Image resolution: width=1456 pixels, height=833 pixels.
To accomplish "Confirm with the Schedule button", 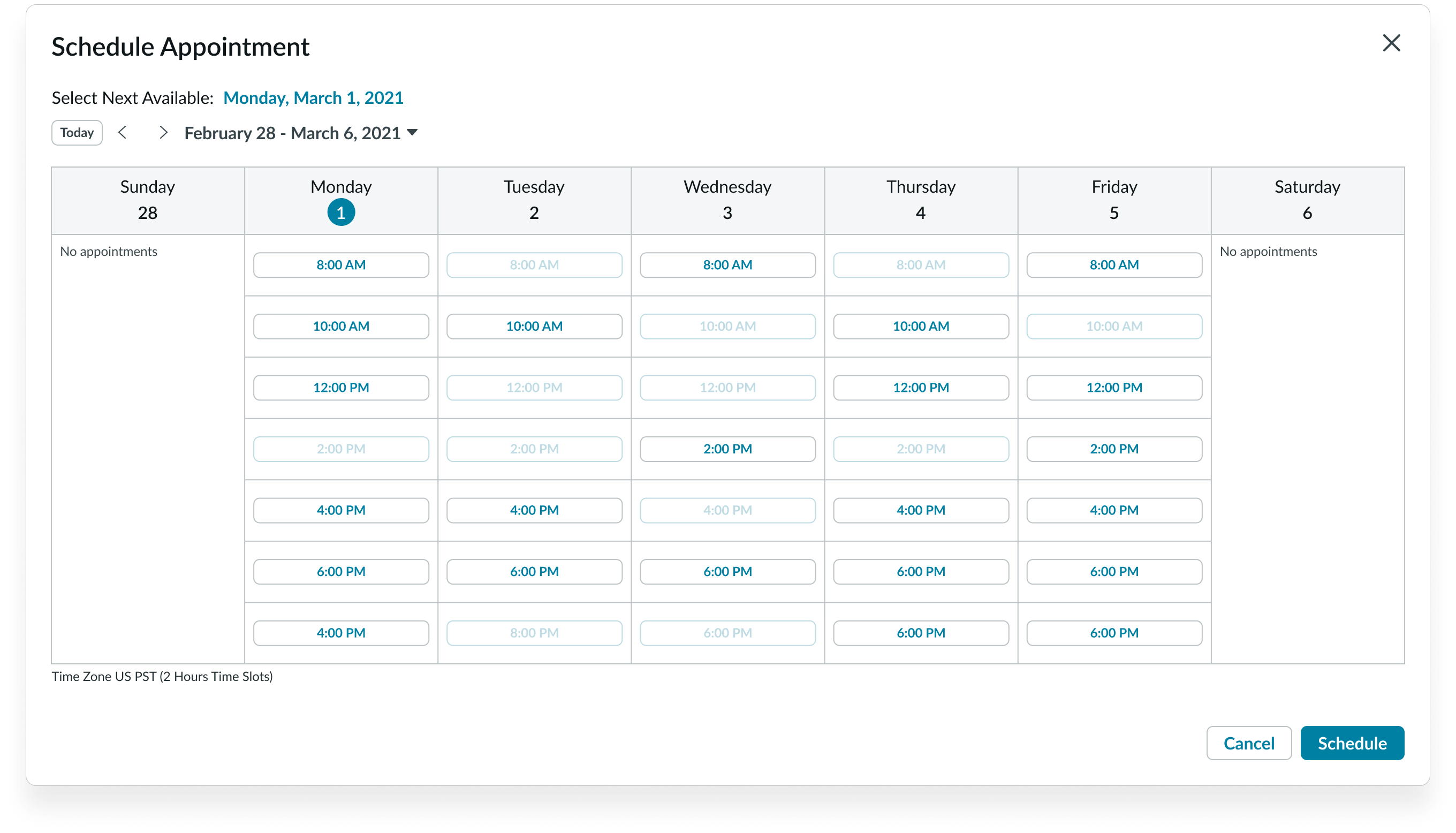I will (1352, 743).
